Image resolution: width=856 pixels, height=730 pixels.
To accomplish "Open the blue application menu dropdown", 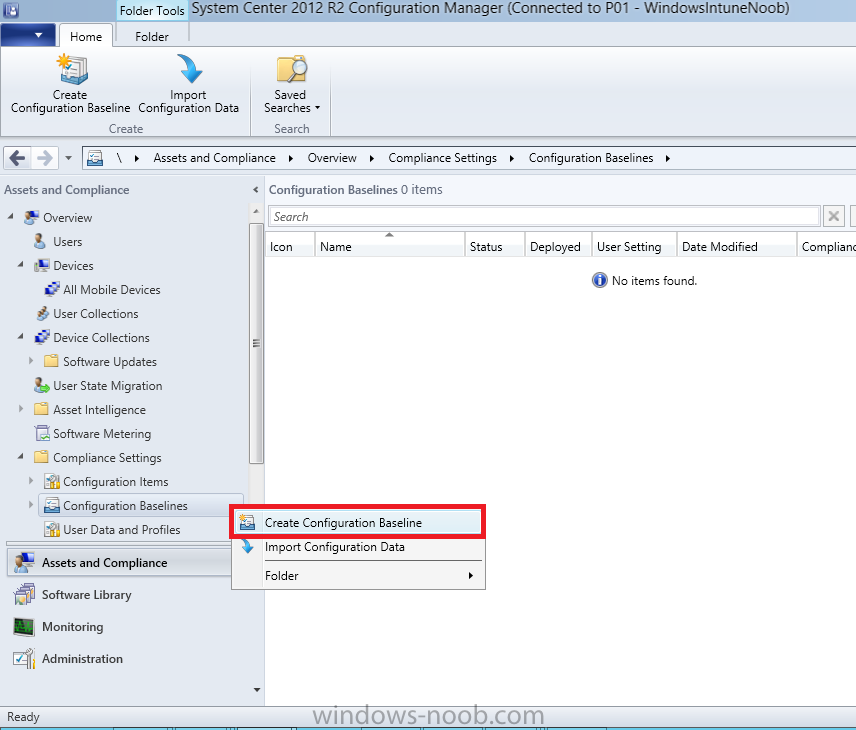I will 28,35.
